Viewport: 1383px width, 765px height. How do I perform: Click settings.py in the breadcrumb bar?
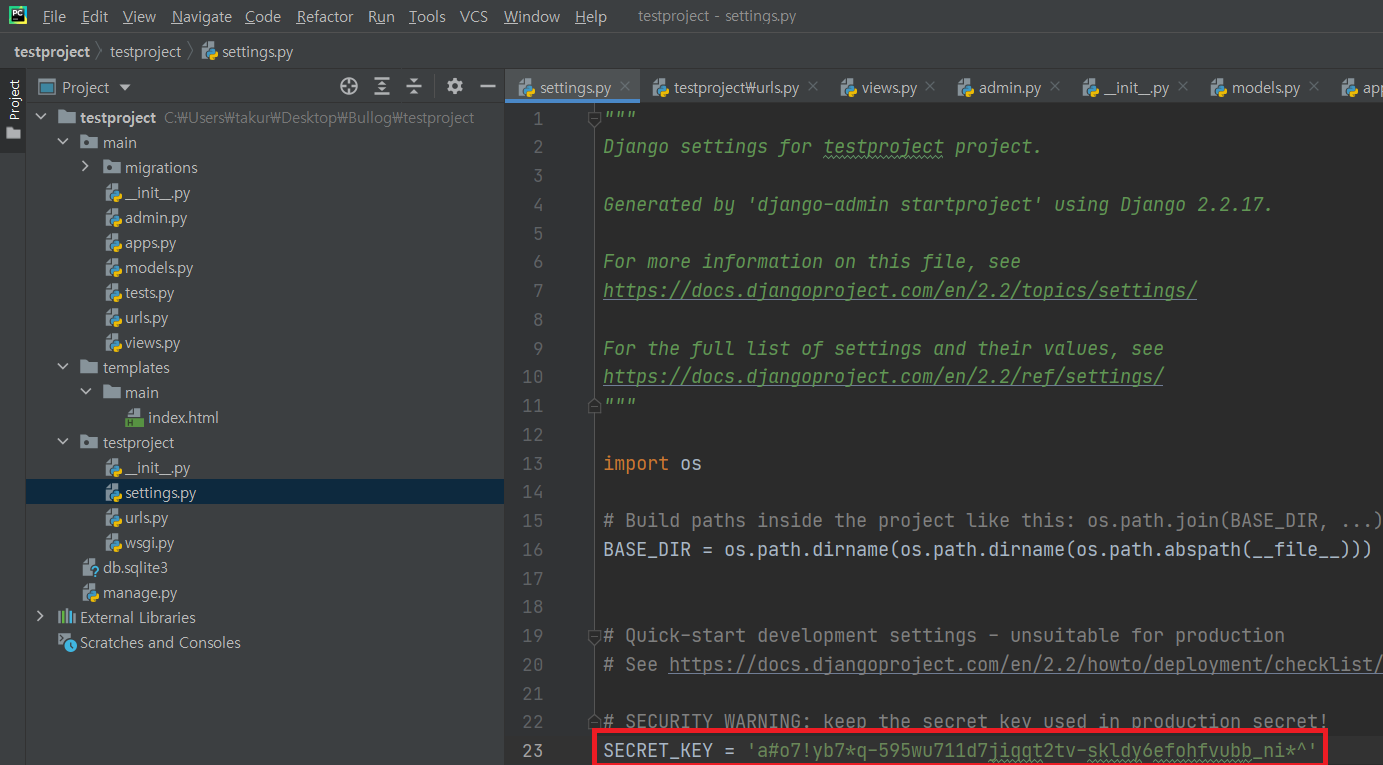point(248,51)
